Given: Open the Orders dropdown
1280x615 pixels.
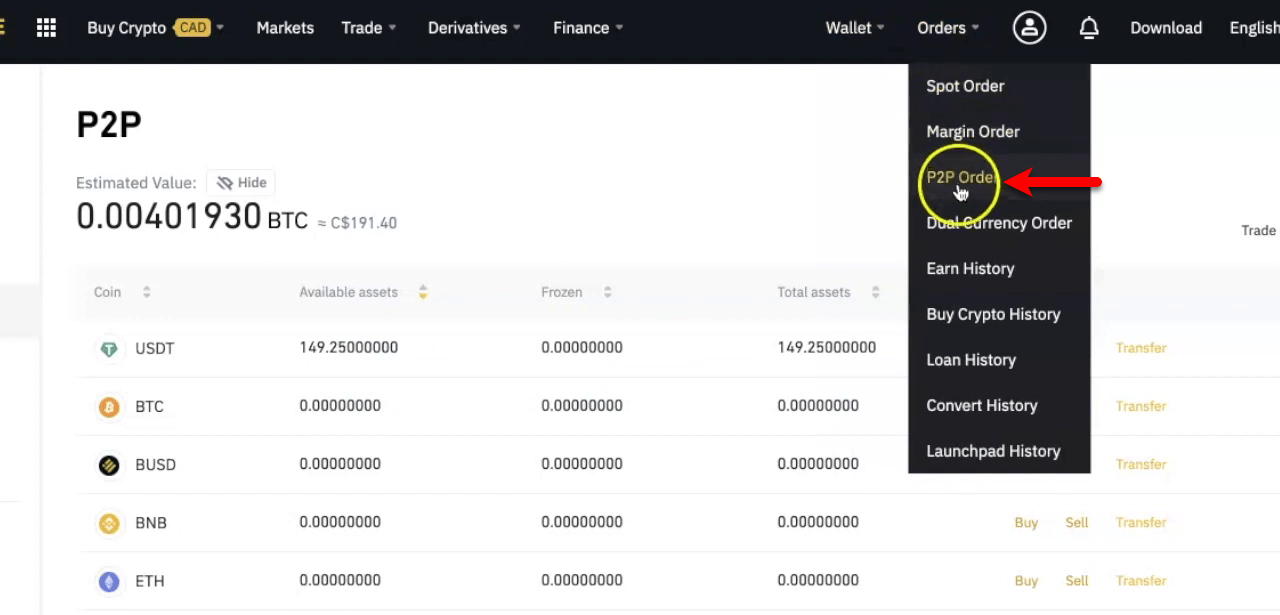Looking at the screenshot, I should 948,28.
